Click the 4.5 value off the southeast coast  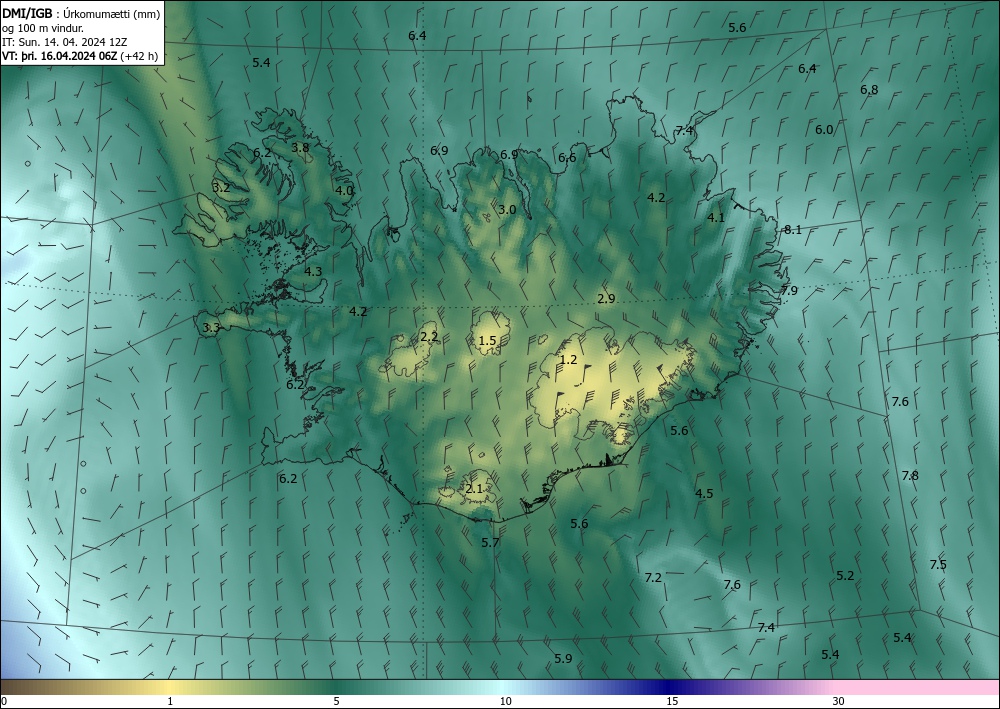coord(704,493)
